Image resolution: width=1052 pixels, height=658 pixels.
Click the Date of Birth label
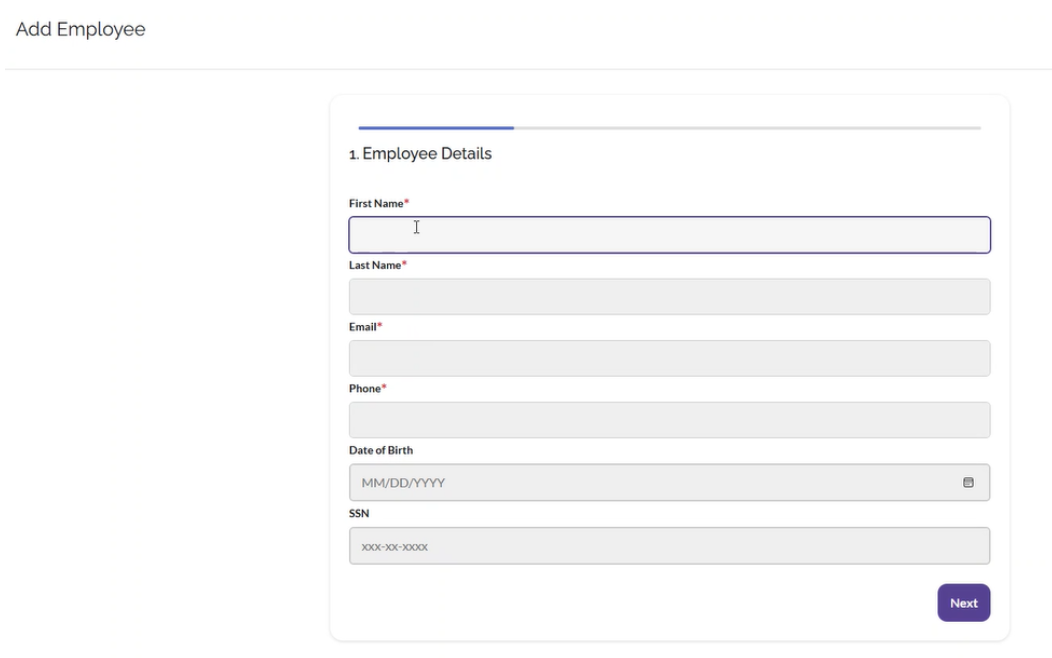(380, 450)
